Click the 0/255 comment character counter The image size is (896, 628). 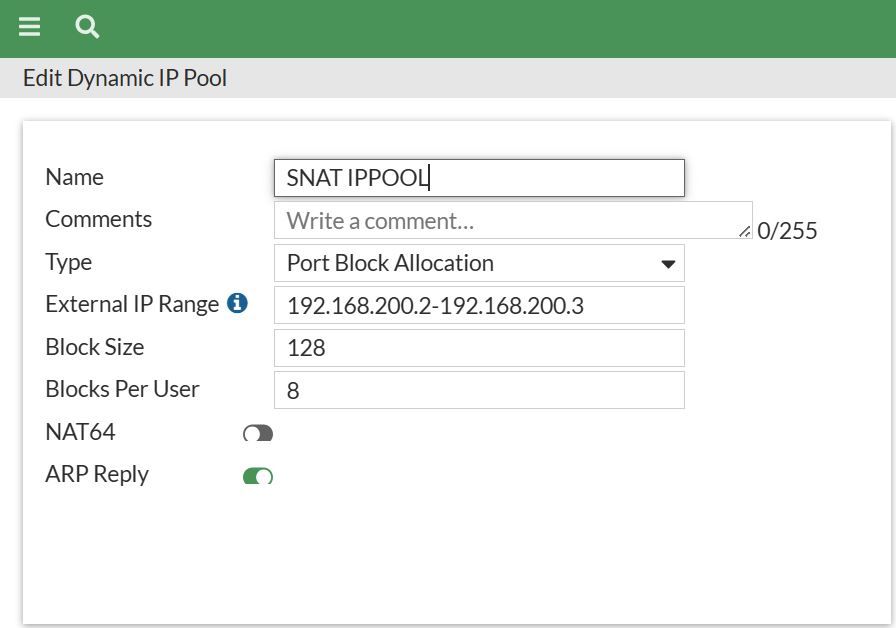pyautogui.click(x=787, y=231)
